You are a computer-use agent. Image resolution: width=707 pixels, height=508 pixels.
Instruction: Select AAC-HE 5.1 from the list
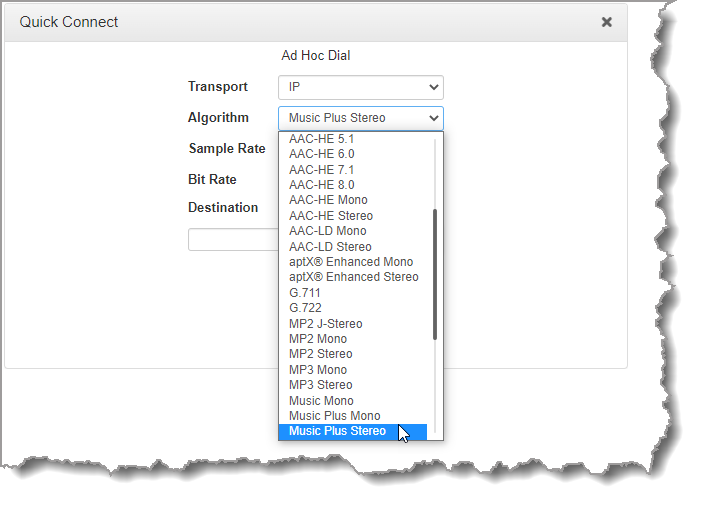(322, 139)
